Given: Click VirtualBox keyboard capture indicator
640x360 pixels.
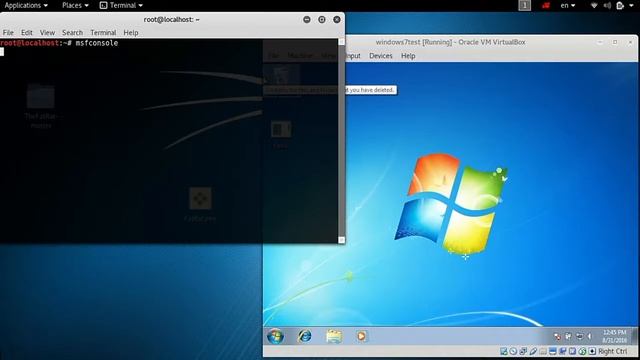Looking at the screenshot, I should (592, 351).
